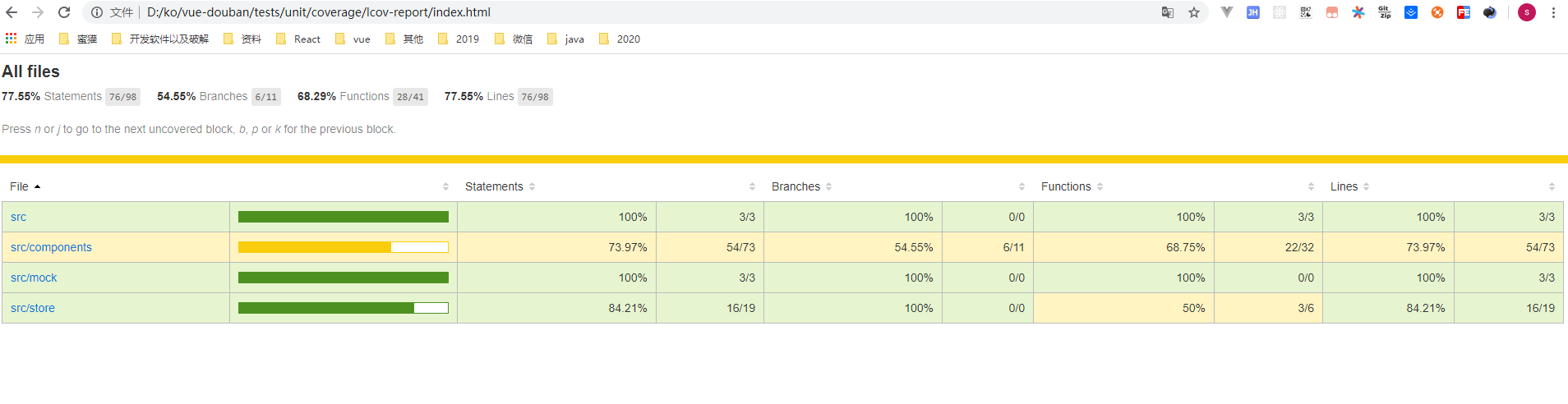Image resolution: width=1568 pixels, height=404 pixels.
Task: Click the 76/98 Statements badge
Action: [122, 97]
